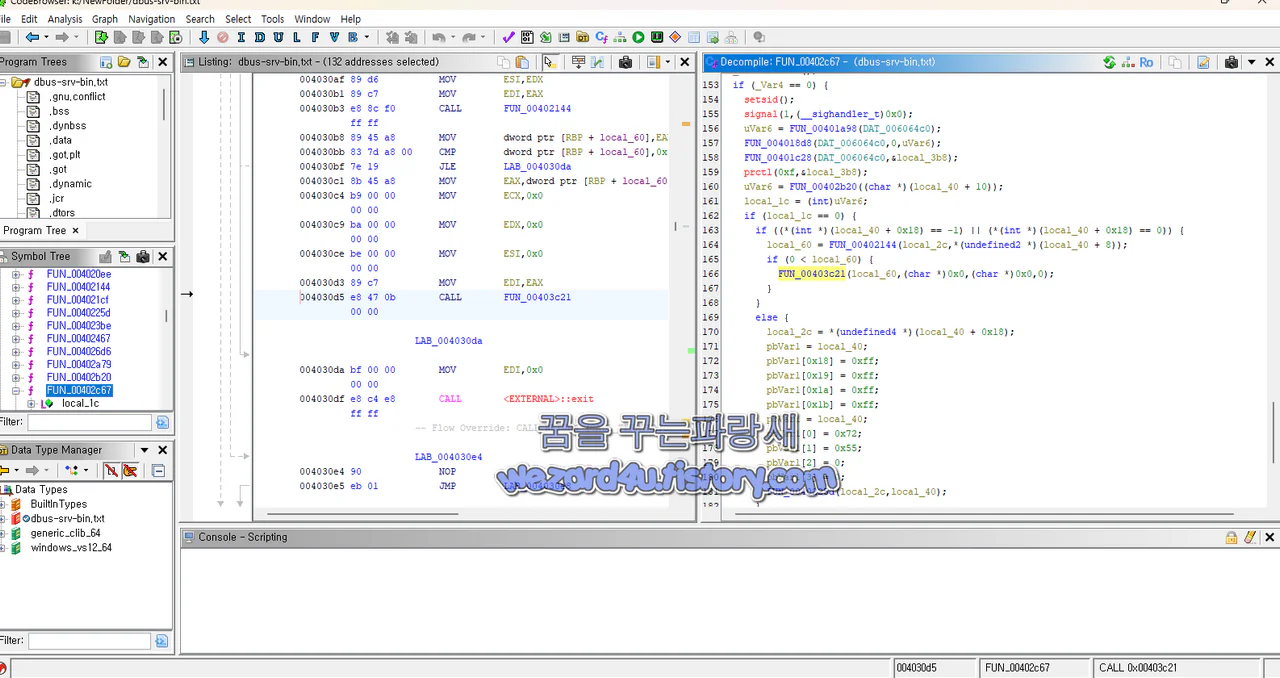This screenshot has height=678, width=1280.
Task: Clear console with broom icon
Action: pyautogui.click(x=1249, y=537)
